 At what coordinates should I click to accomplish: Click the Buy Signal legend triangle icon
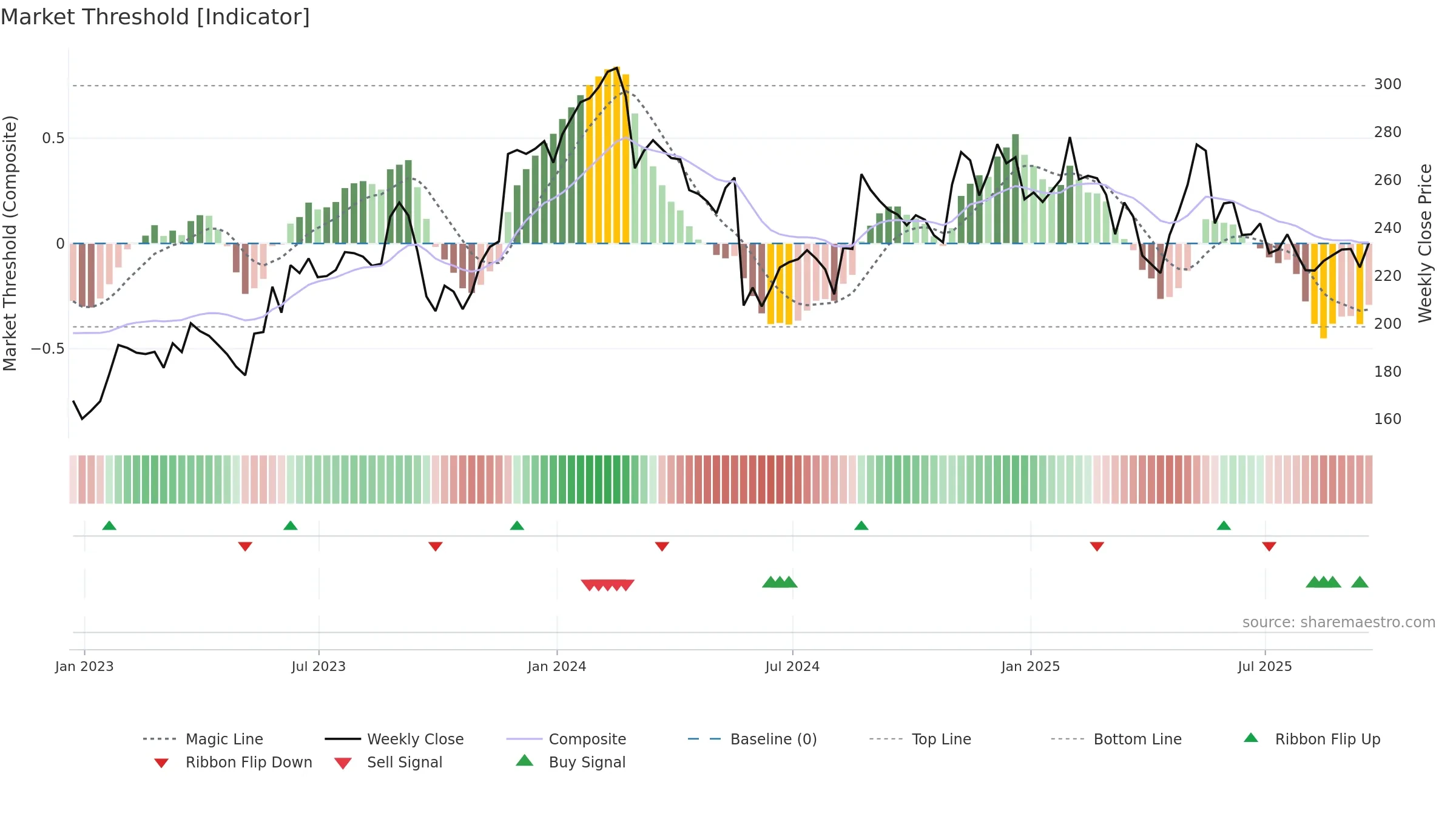point(524,761)
